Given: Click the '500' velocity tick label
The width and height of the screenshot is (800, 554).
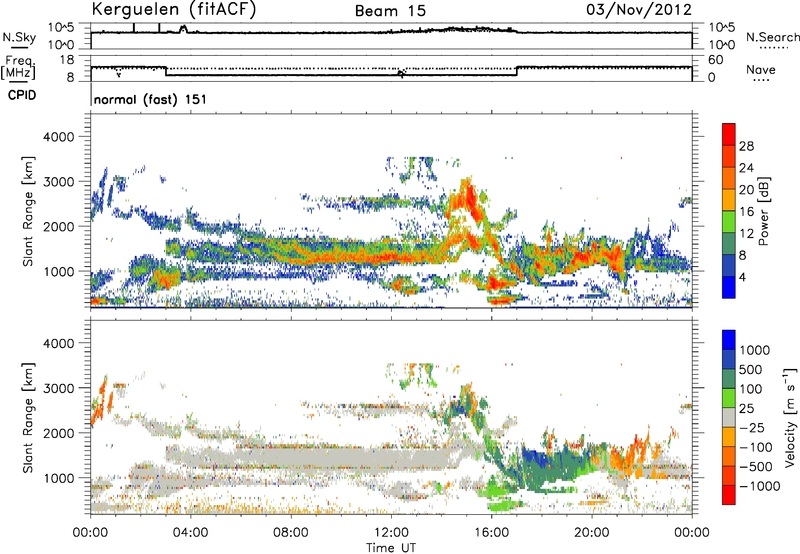Looking at the screenshot, I should (751, 370).
